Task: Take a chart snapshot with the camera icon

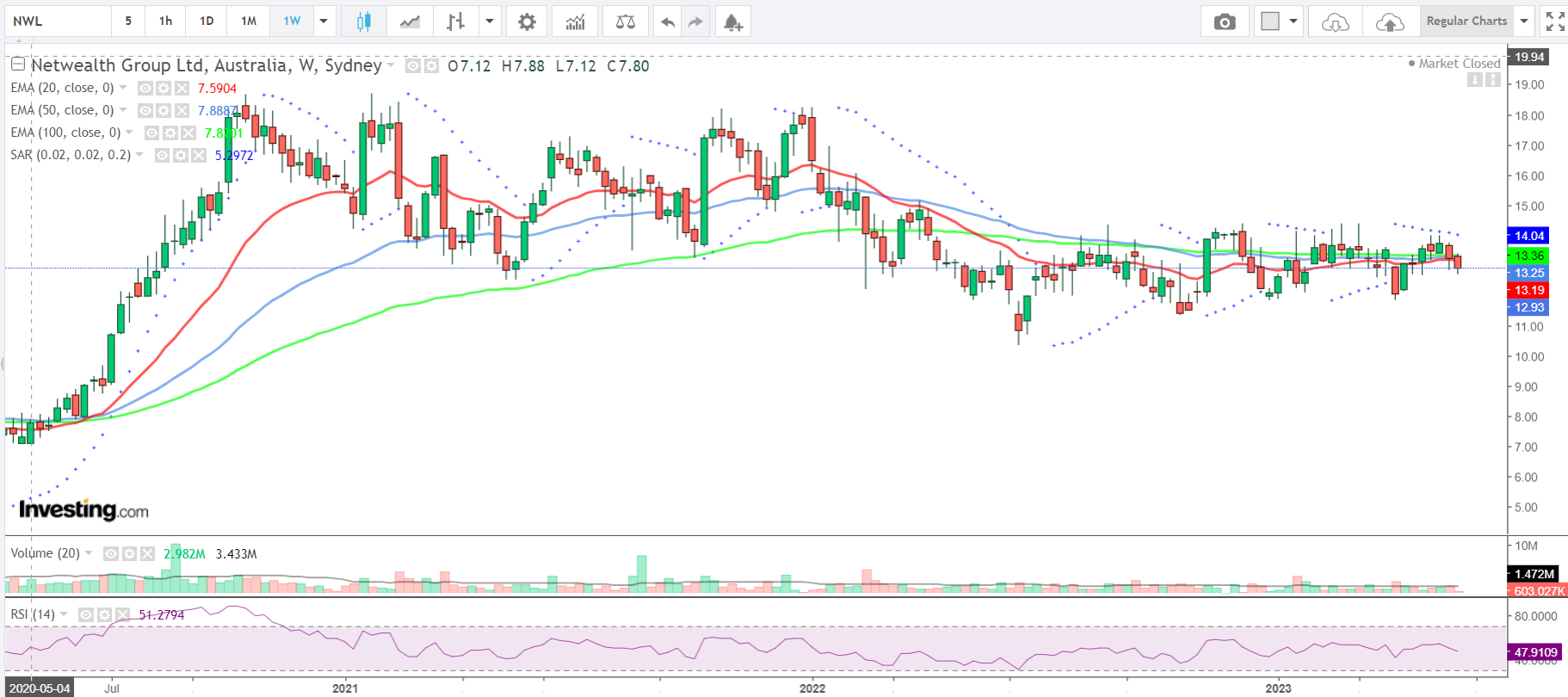Action: click(x=1224, y=22)
